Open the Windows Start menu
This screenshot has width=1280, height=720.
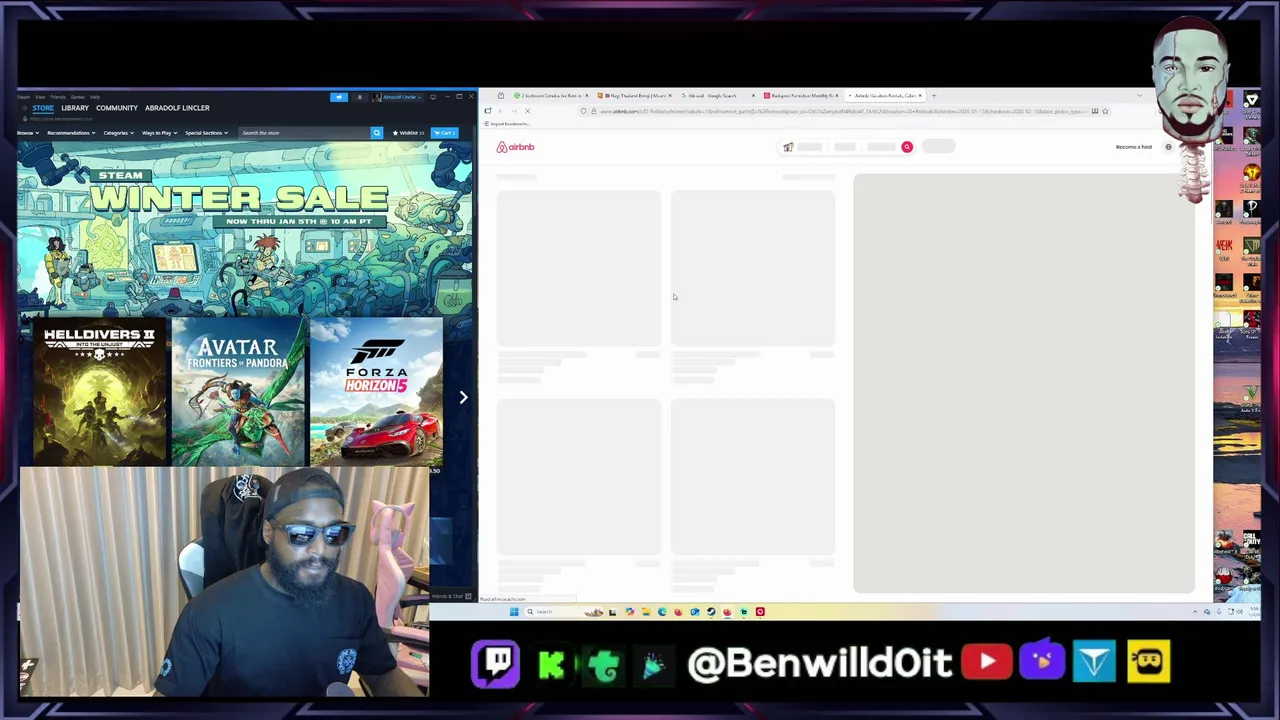pos(514,612)
